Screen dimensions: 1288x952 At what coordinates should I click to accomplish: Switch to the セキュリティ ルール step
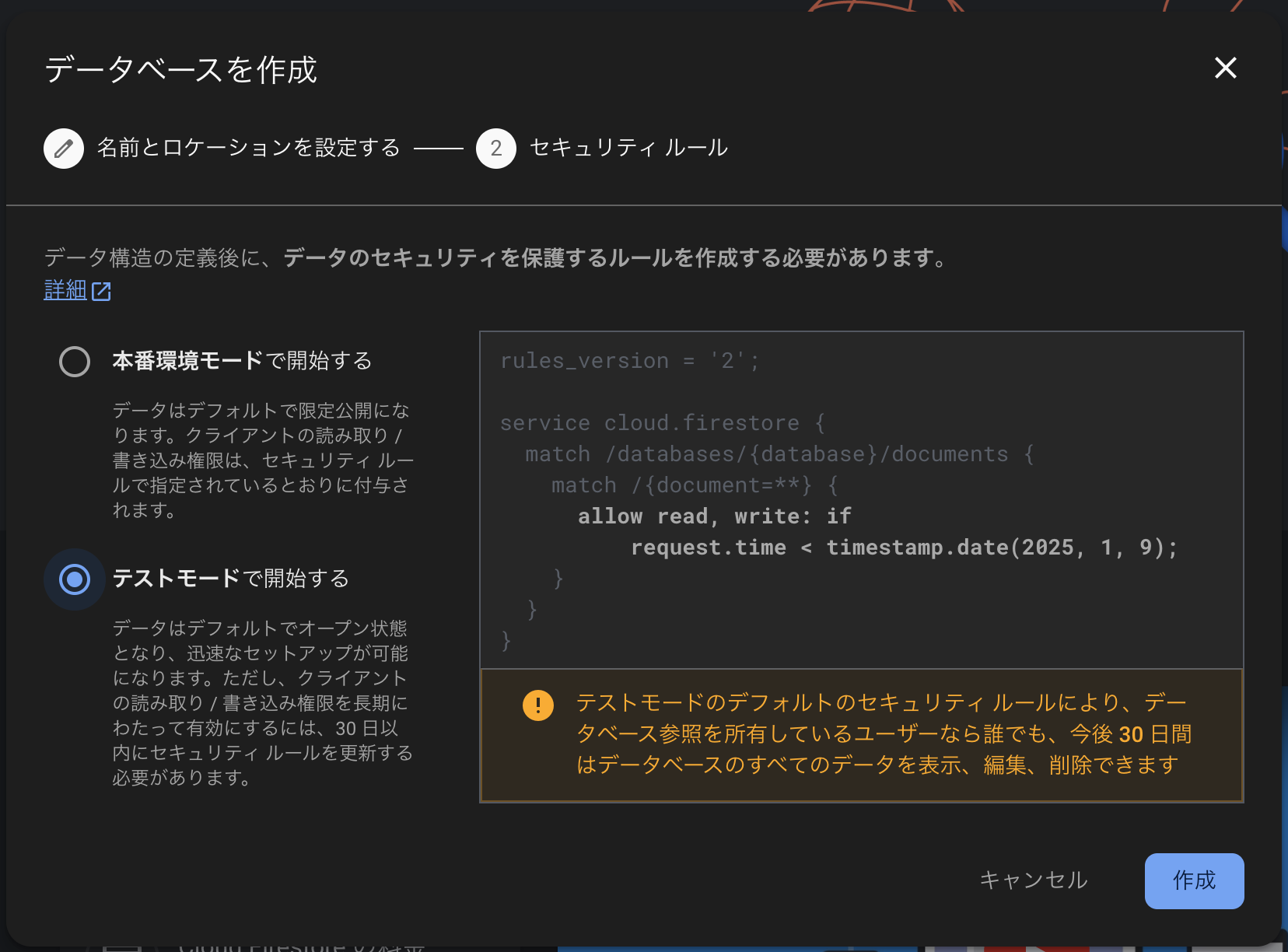click(627, 147)
